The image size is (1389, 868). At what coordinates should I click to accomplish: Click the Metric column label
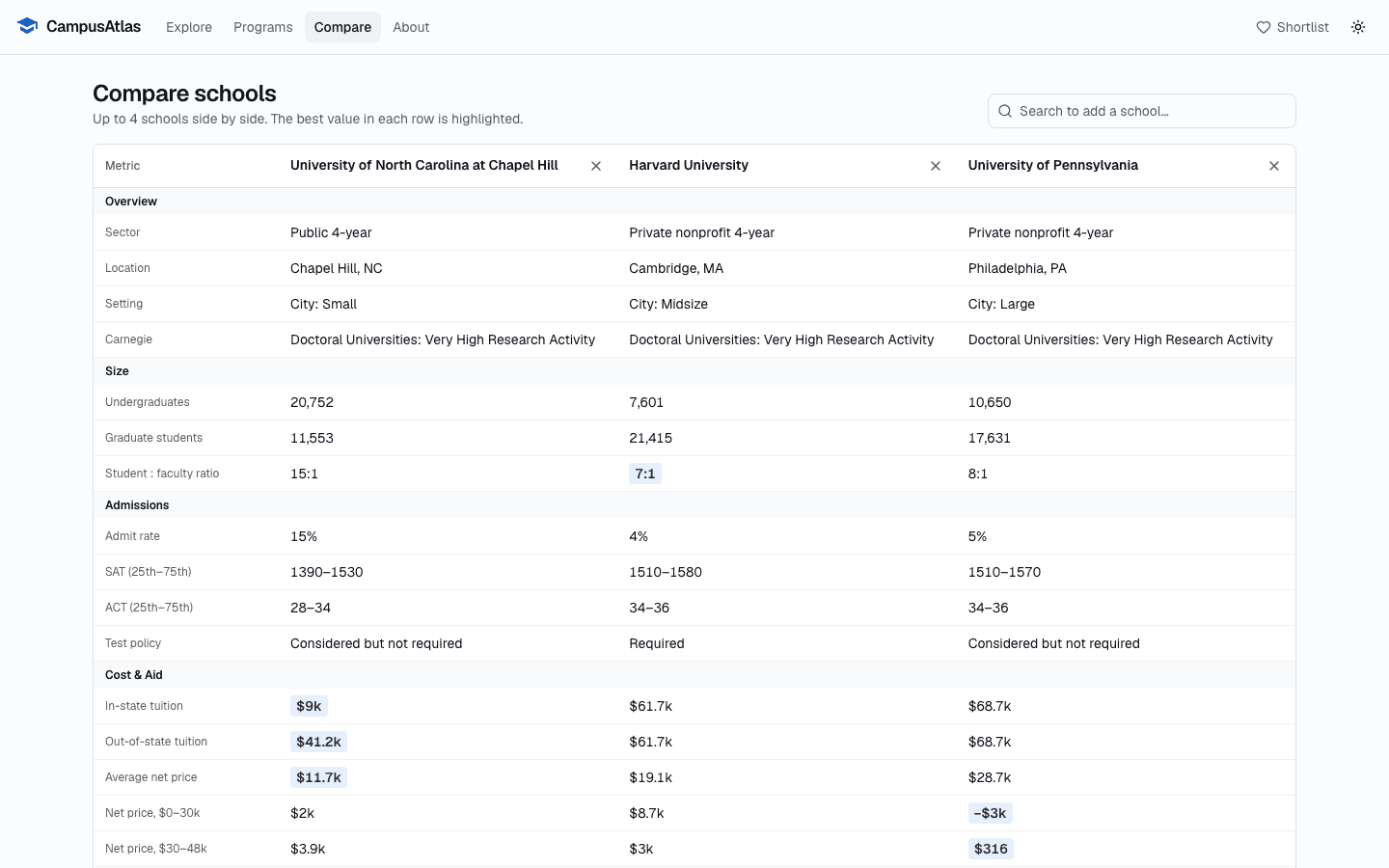coord(123,166)
